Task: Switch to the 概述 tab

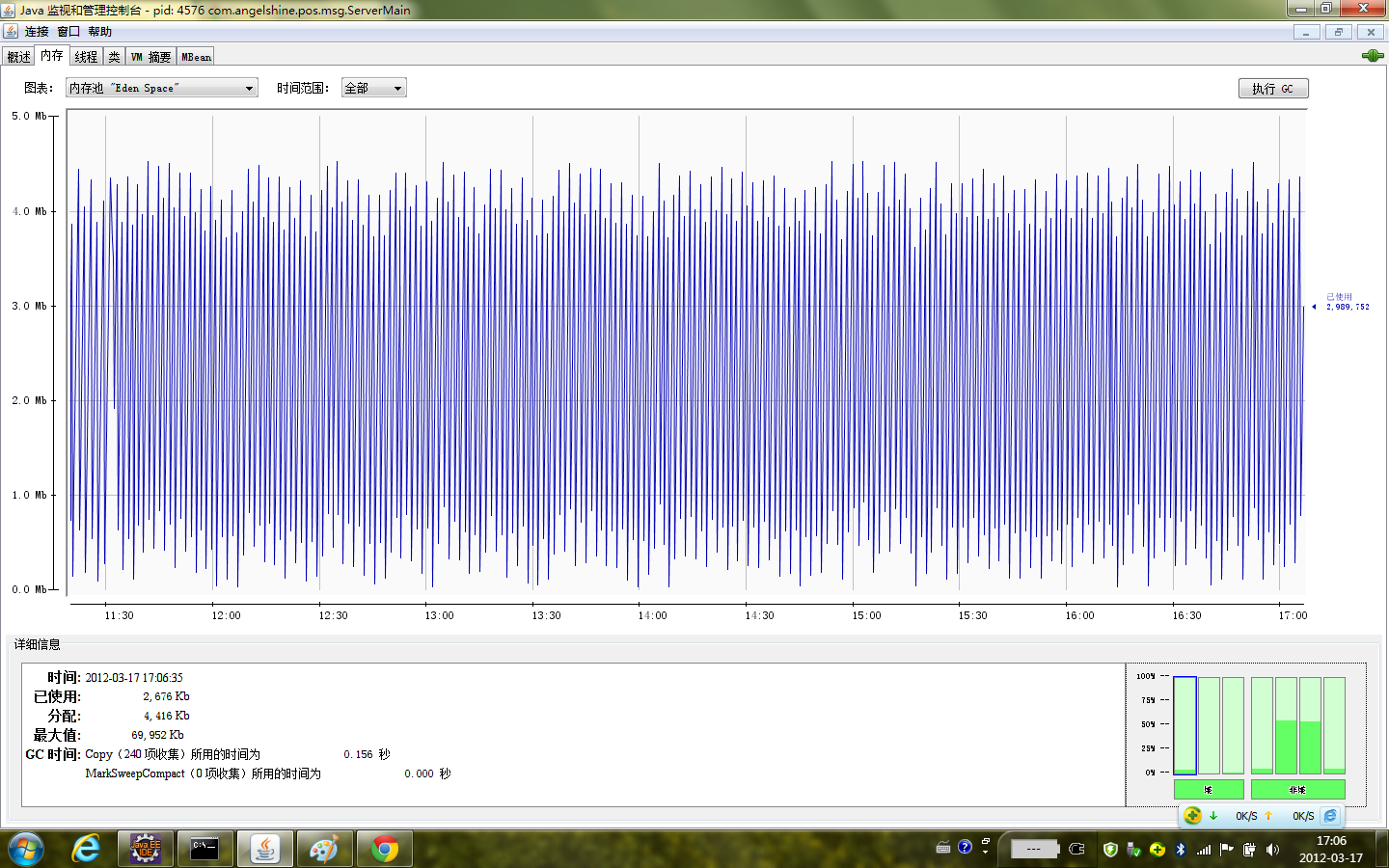Action: click(19, 57)
